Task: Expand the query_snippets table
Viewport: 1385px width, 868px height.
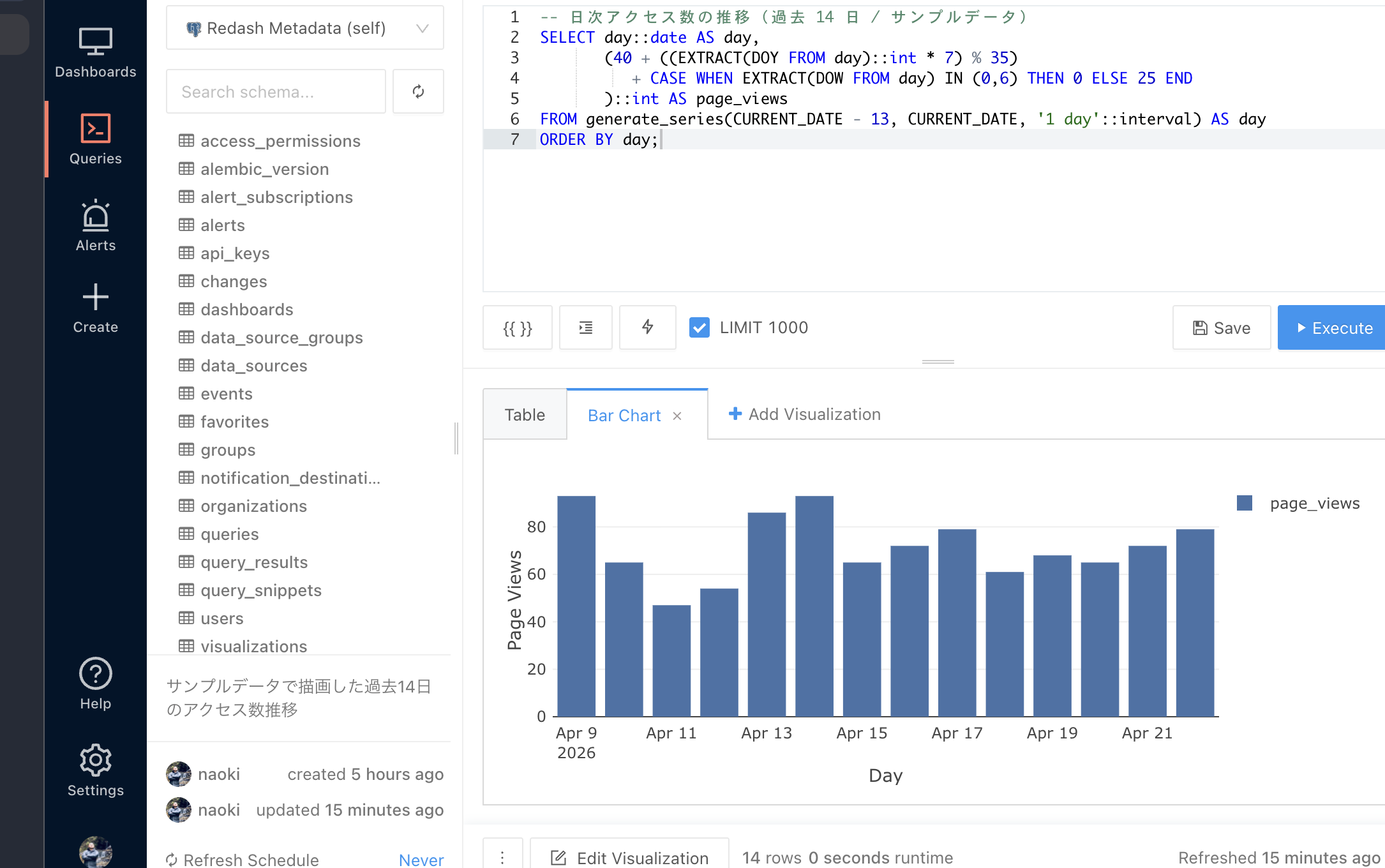Action: 261,590
